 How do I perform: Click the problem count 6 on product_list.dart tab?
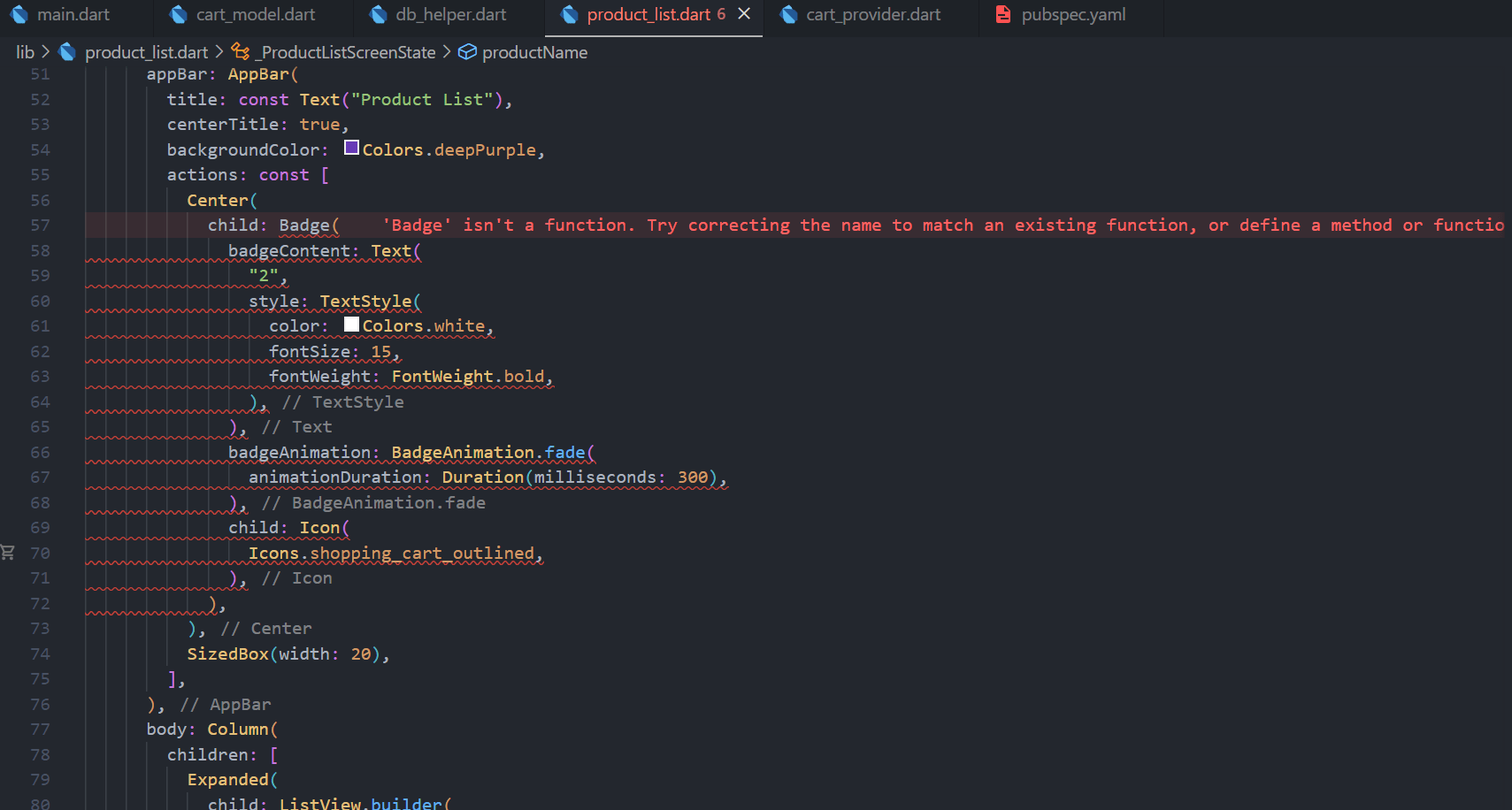tap(721, 15)
